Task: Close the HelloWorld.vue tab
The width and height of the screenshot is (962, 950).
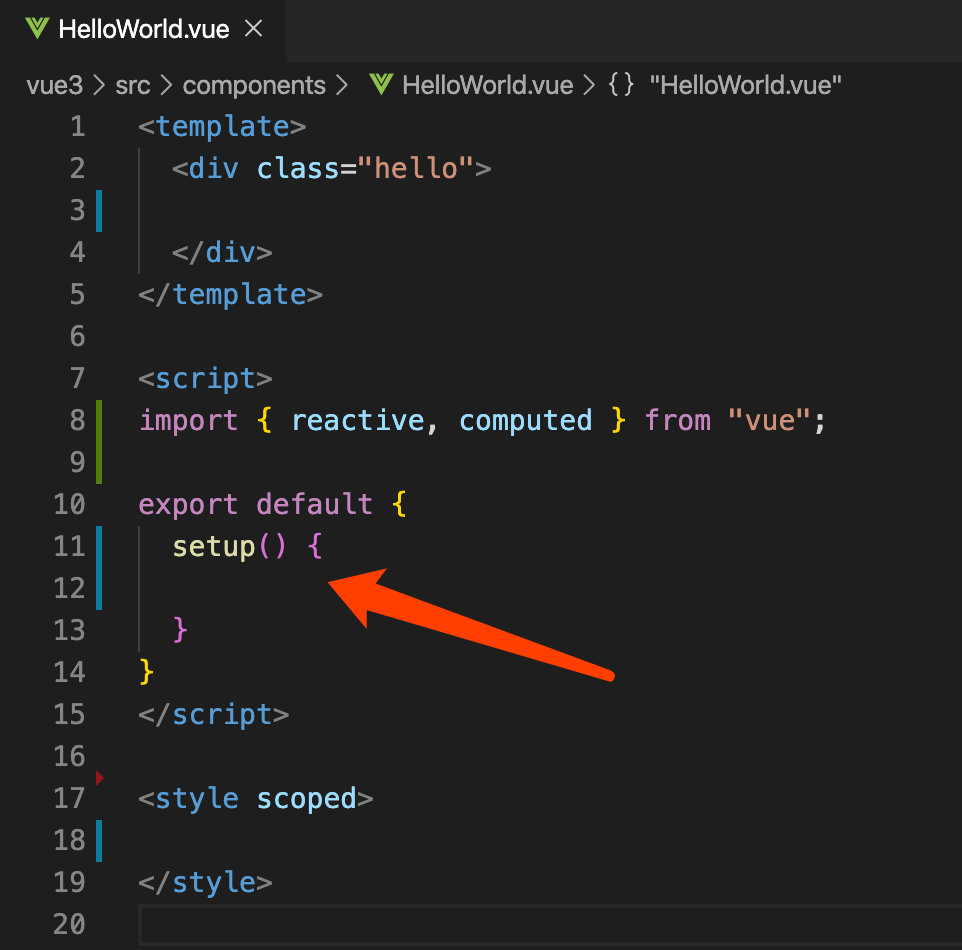Action: coord(253,28)
